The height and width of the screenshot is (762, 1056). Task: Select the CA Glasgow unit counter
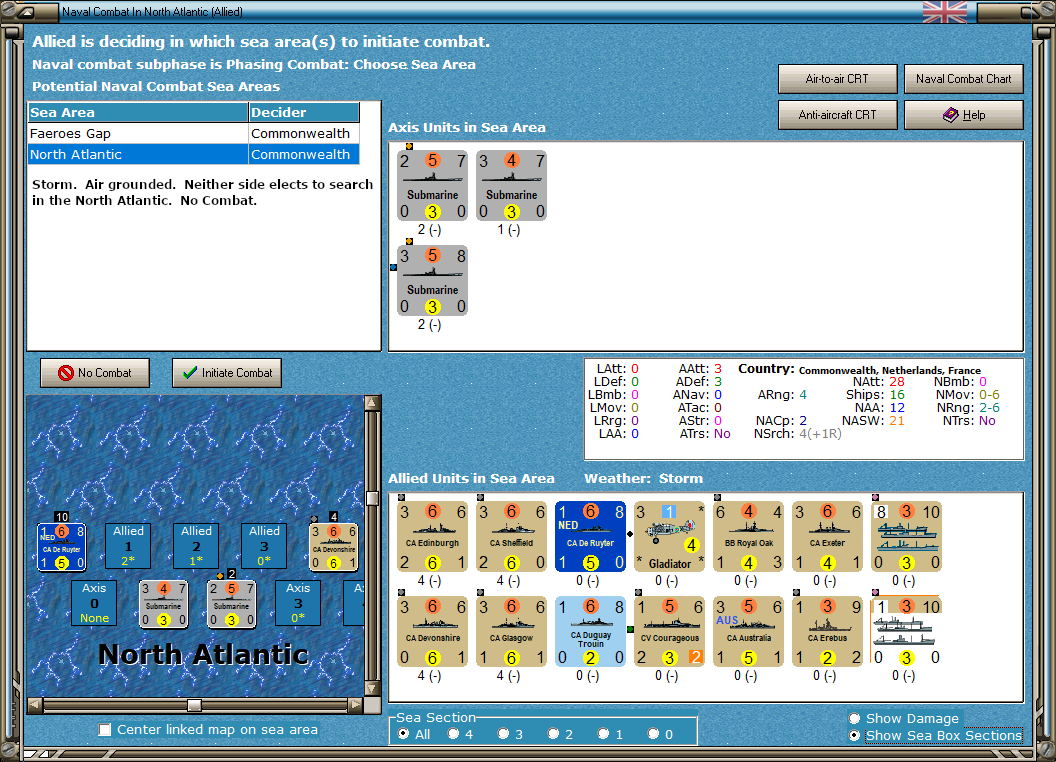point(511,631)
